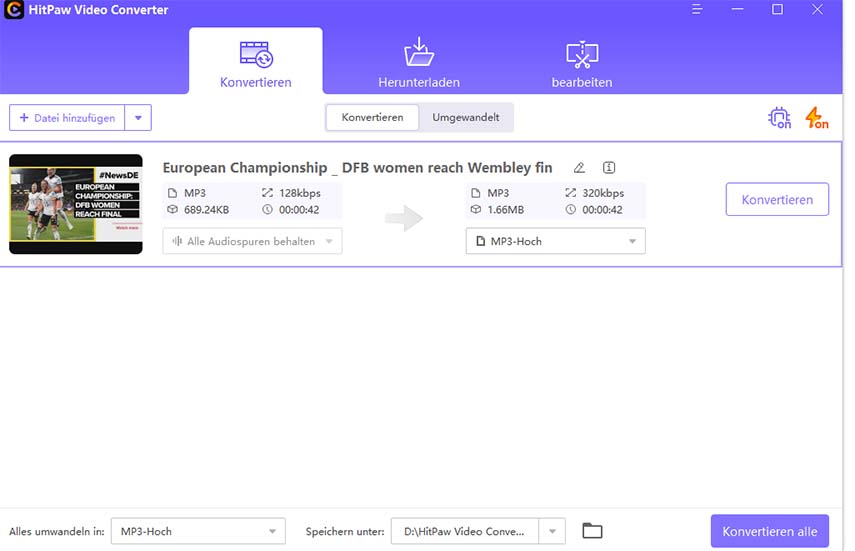Select file title European Championship _ DFB women
This screenshot has height=551, width=855.
click(x=357, y=167)
